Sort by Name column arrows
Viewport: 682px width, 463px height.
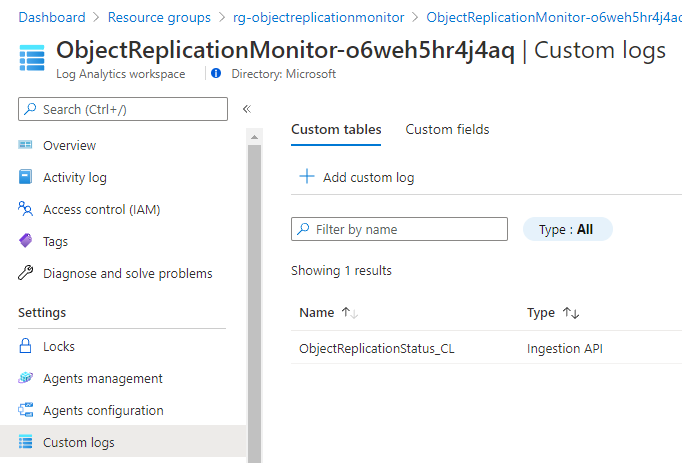click(349, 312)
